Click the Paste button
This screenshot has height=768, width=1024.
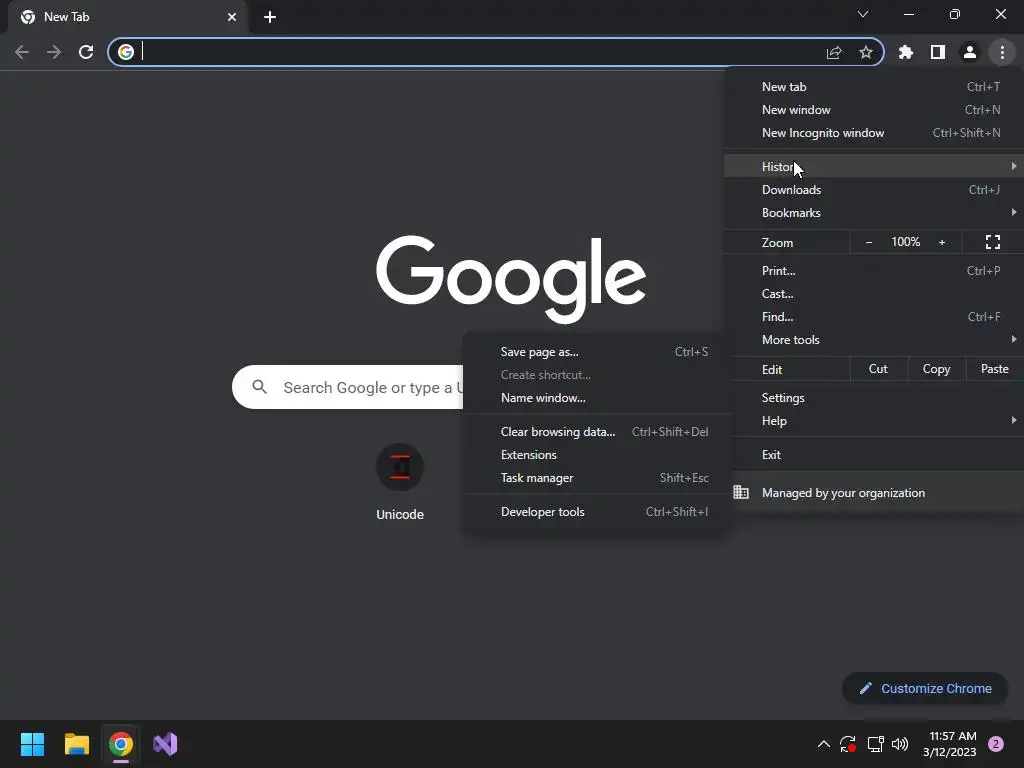click(x=995, y=369)
